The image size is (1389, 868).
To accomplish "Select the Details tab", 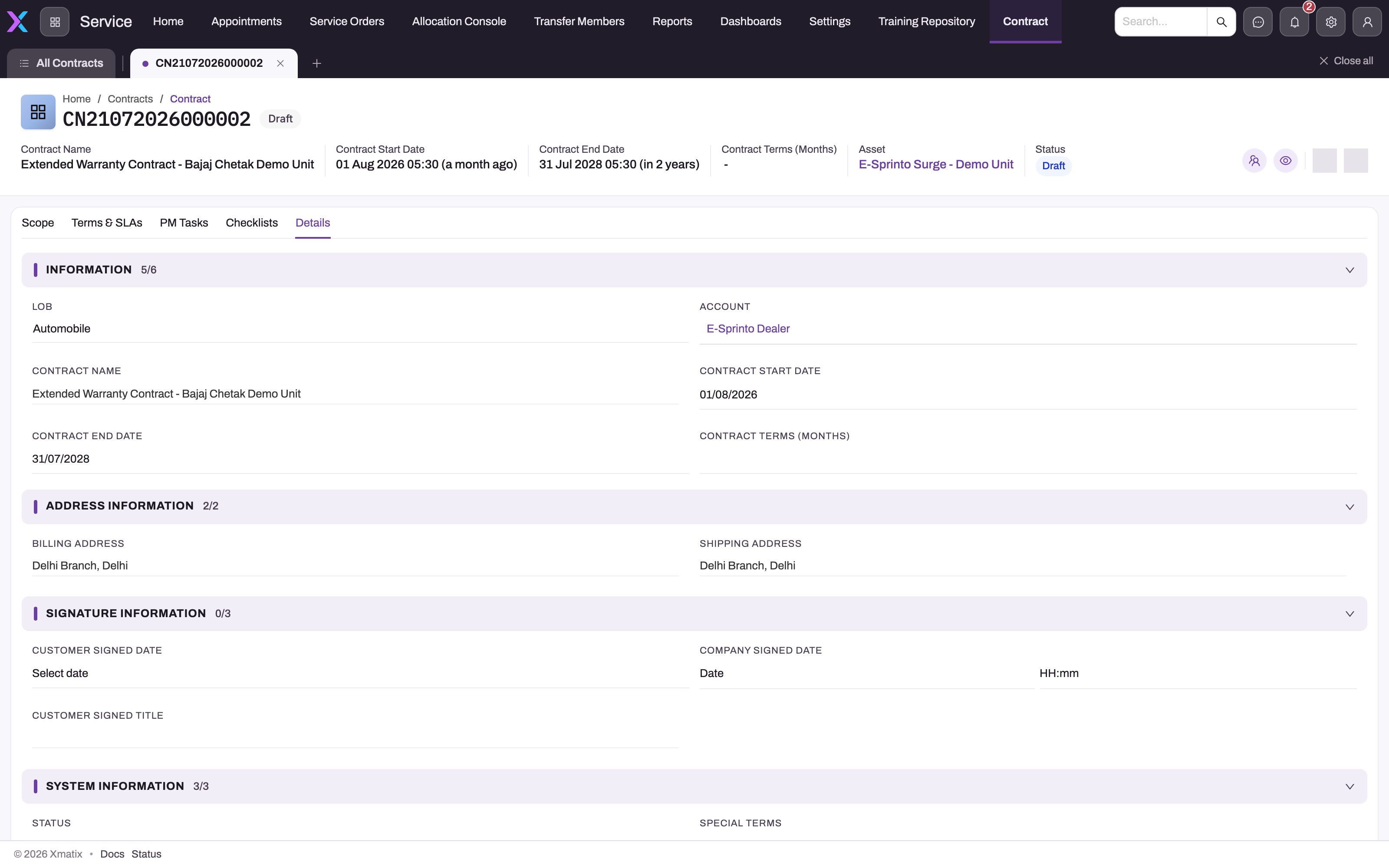I will pyautogui.click(x=313, y=223).
